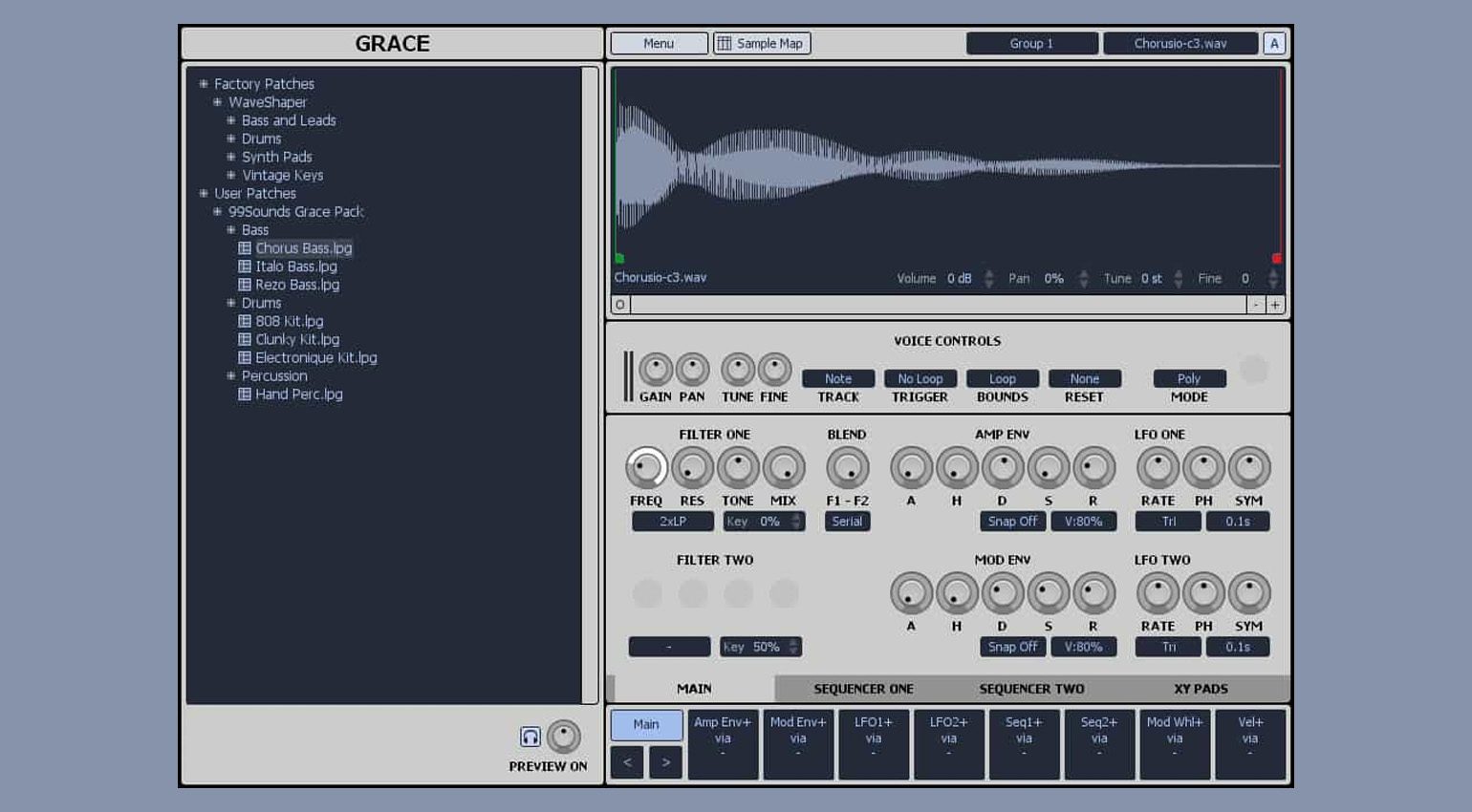Screen dimensions: 1472x812
Task: Click next page arrow button
Action: (665, 762)
